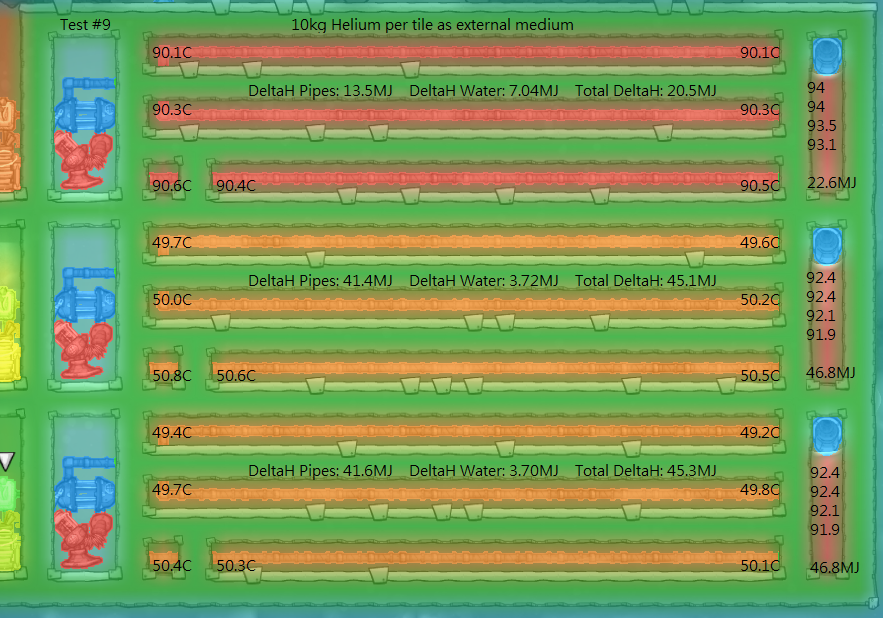
Task: Click the "Total DeltaH: 45.1MJ" readout
Action: [645, 280]
